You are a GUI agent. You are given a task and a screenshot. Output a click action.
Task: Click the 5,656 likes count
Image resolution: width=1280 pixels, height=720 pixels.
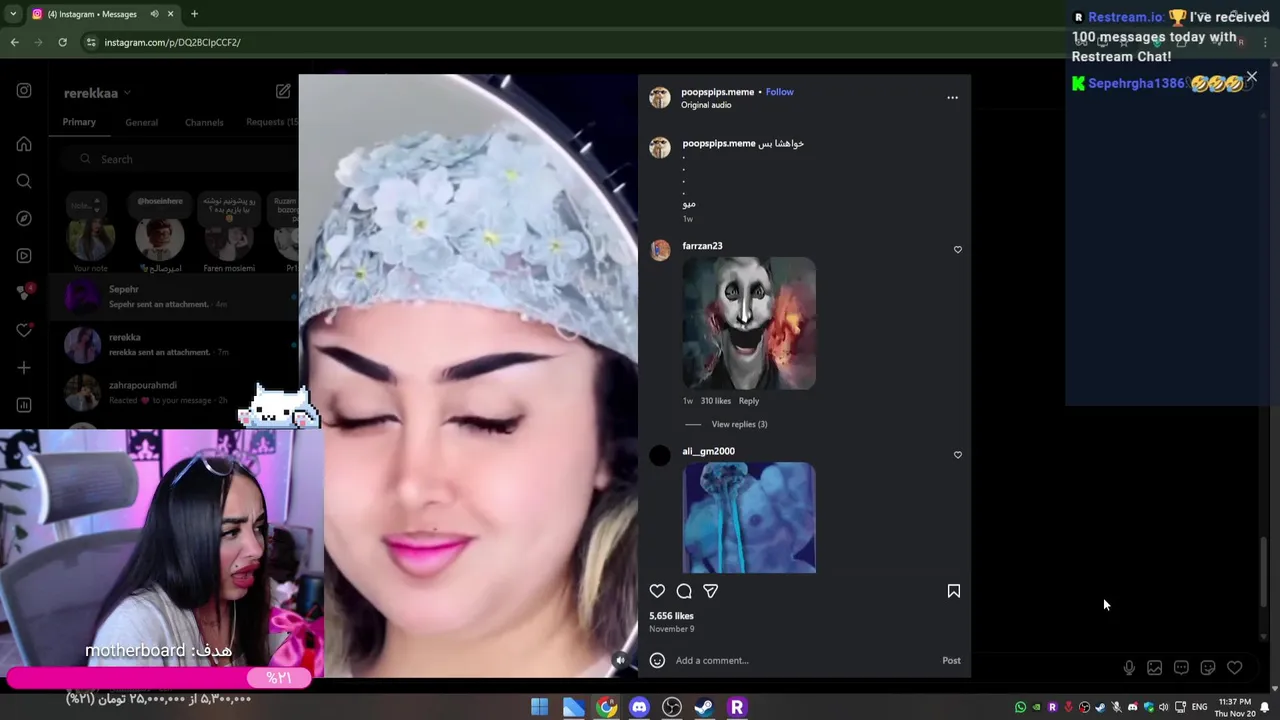pyautogui.click(x=671, y=616)
